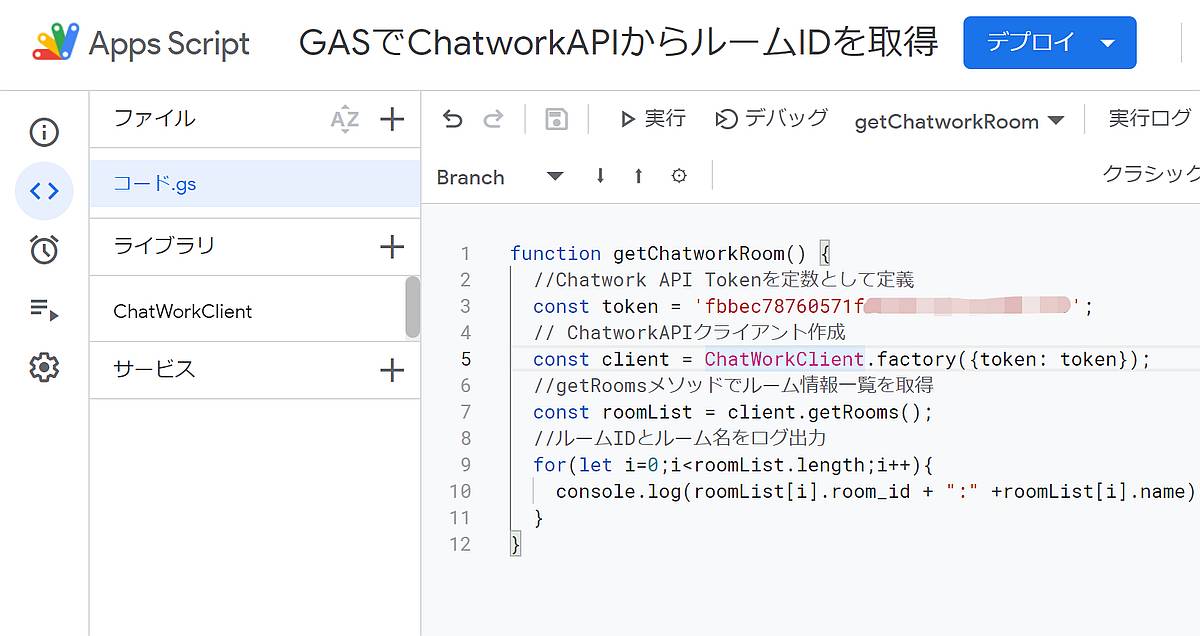Open the Triggers panel
Viewport: 1200px width, 636px height.
[x=43, y=249]
